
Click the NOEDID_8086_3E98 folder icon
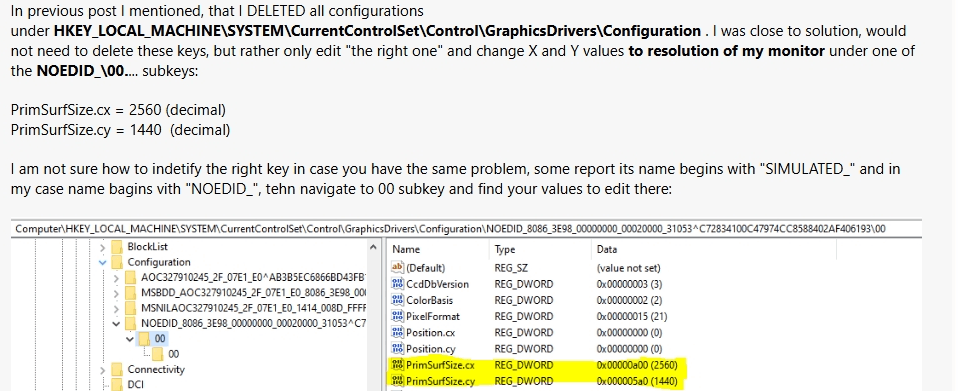click(130, 323)
